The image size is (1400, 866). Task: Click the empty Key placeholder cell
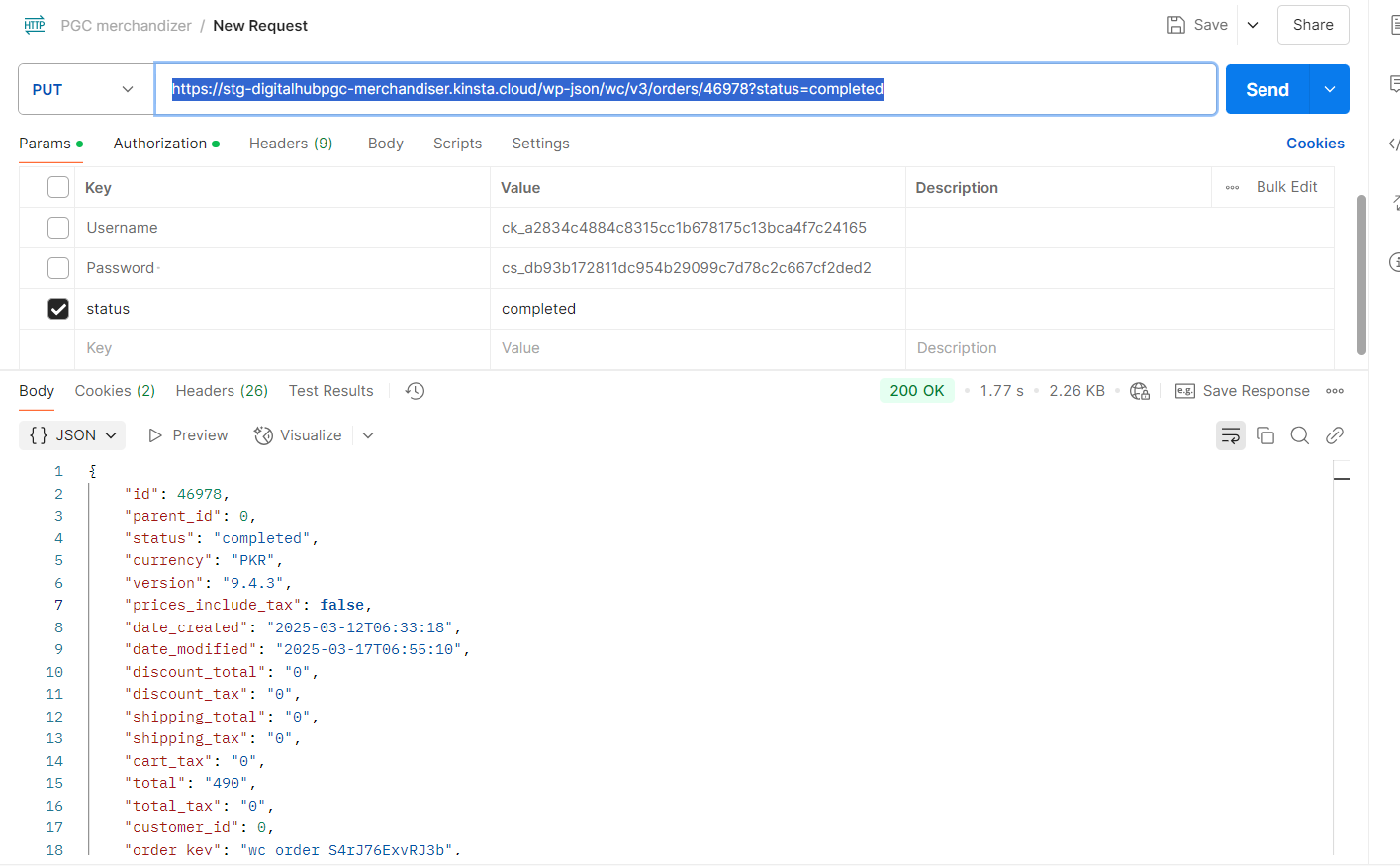(282, 348)
